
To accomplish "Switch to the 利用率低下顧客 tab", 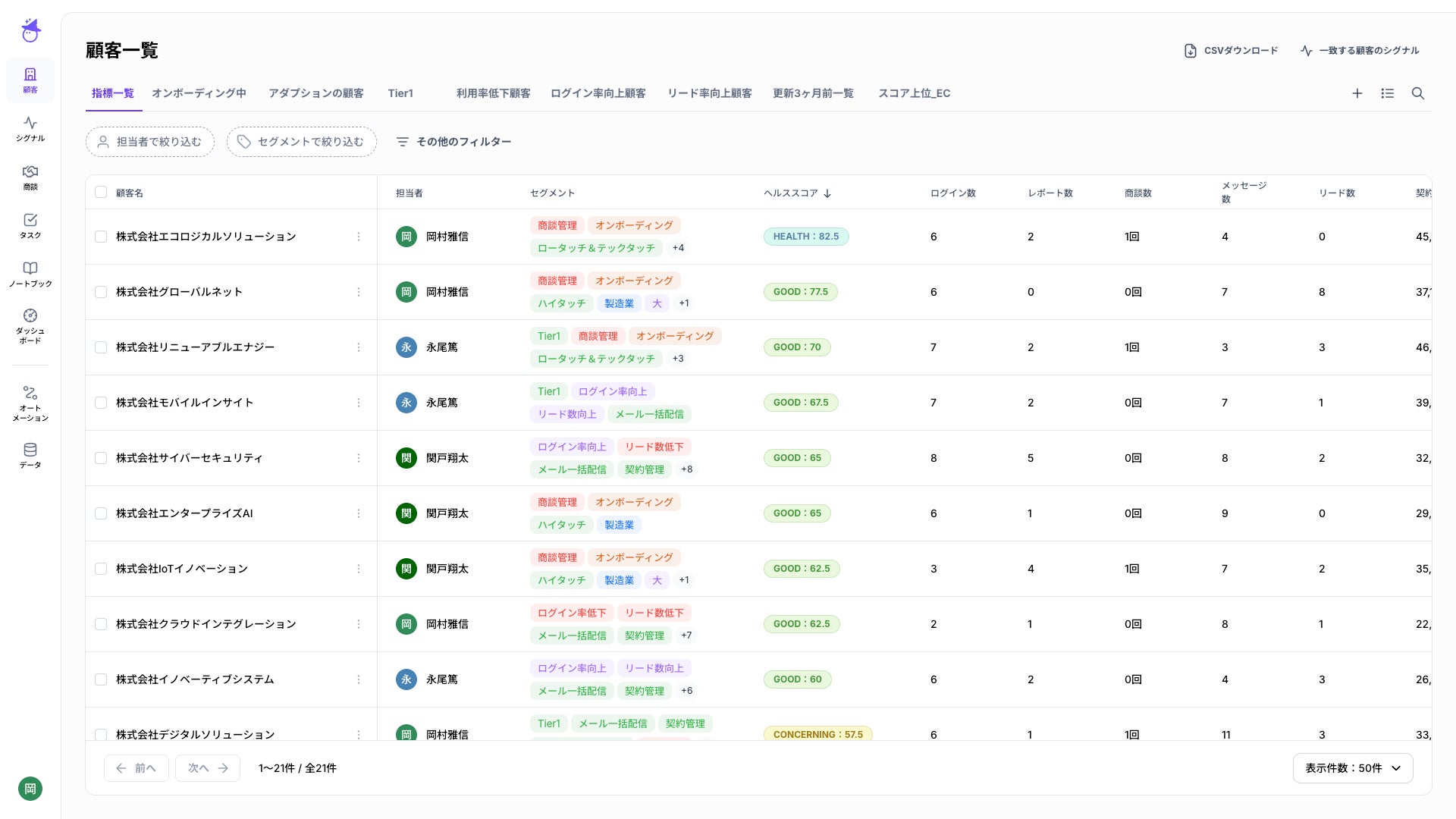I will pos(493,93).
